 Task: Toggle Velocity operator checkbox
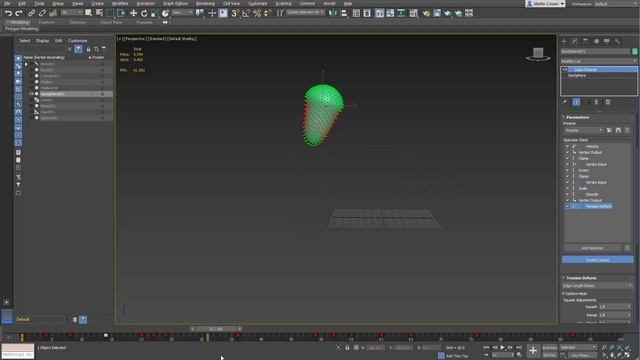[567, 146]
